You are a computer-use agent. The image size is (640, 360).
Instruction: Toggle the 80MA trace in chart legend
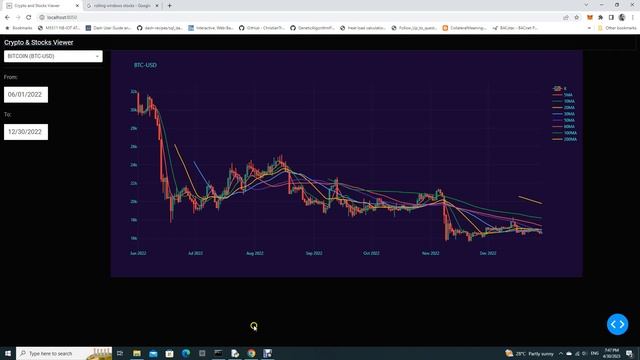564,127
